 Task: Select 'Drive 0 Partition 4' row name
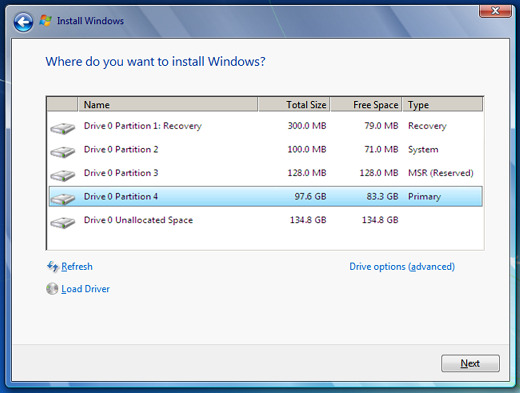pyautogui.click(x=121, y=197)
